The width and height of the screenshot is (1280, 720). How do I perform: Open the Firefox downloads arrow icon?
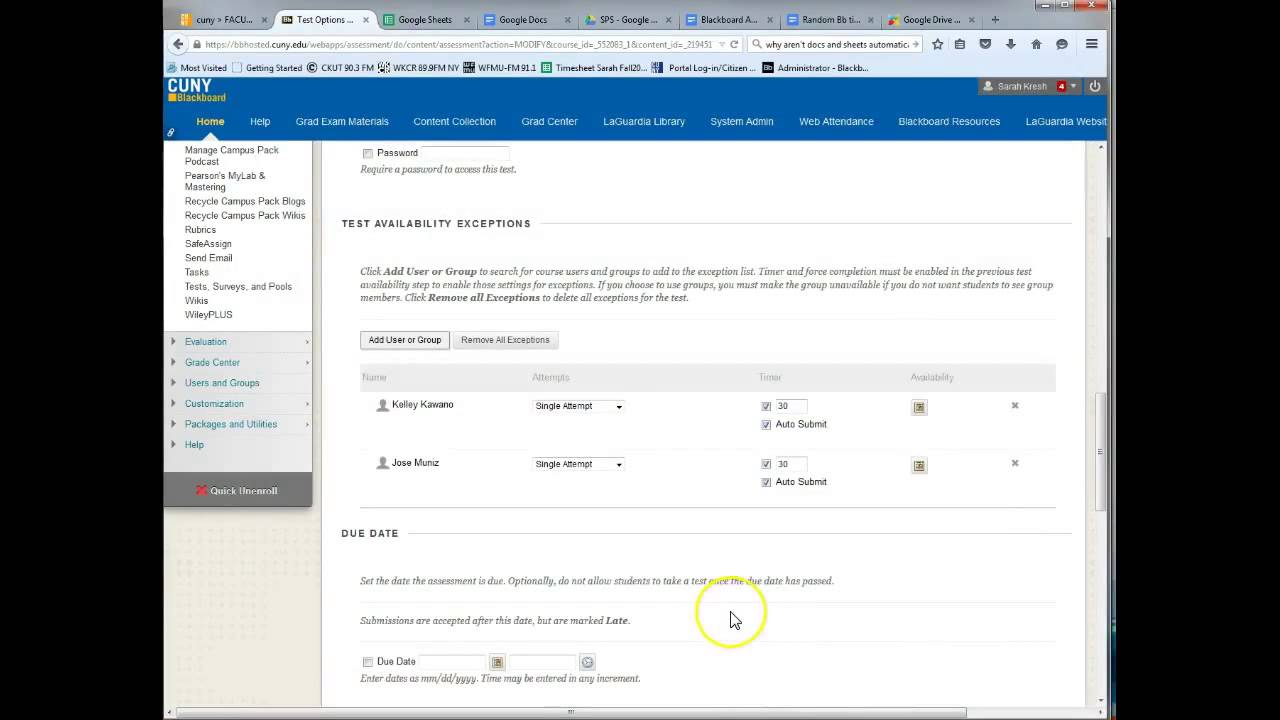click(1011, 44)
